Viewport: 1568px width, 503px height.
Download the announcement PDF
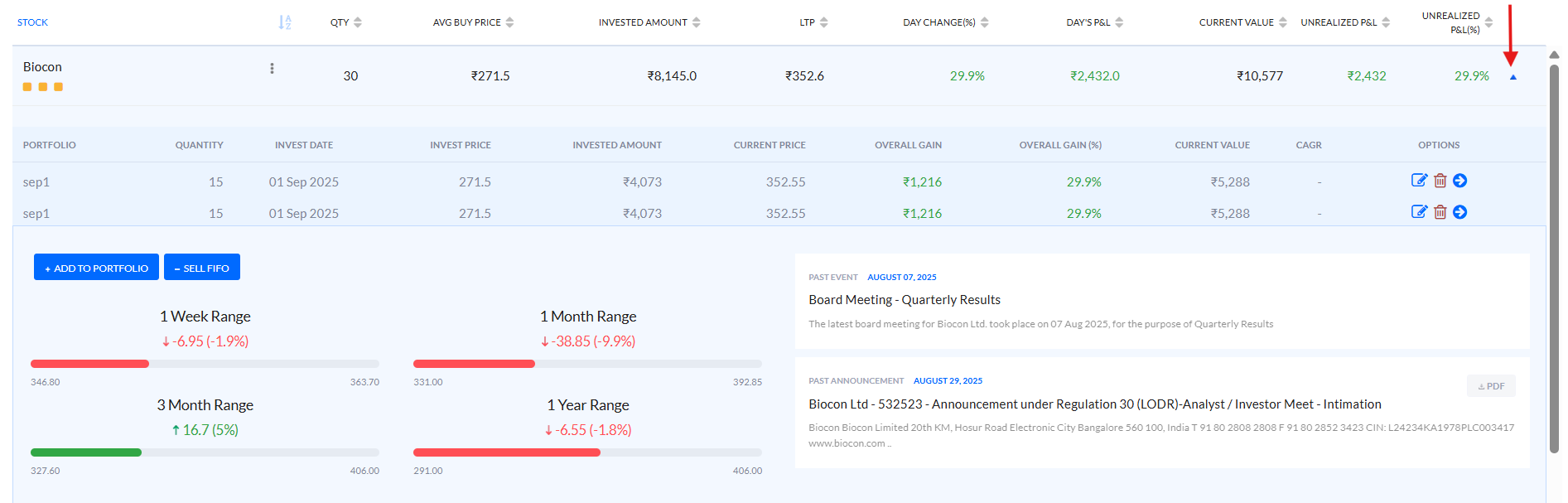point(1491,386)
